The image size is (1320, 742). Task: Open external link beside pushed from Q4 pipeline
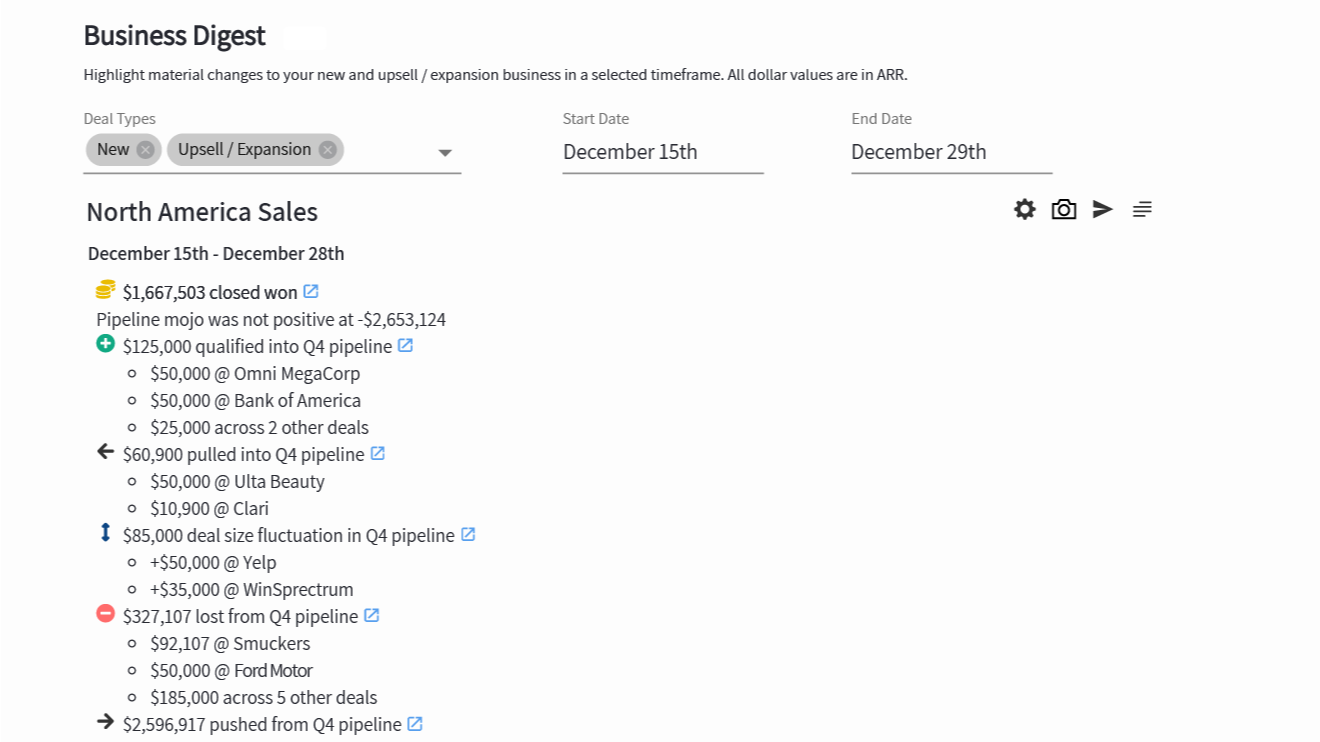tap(415, 724)
